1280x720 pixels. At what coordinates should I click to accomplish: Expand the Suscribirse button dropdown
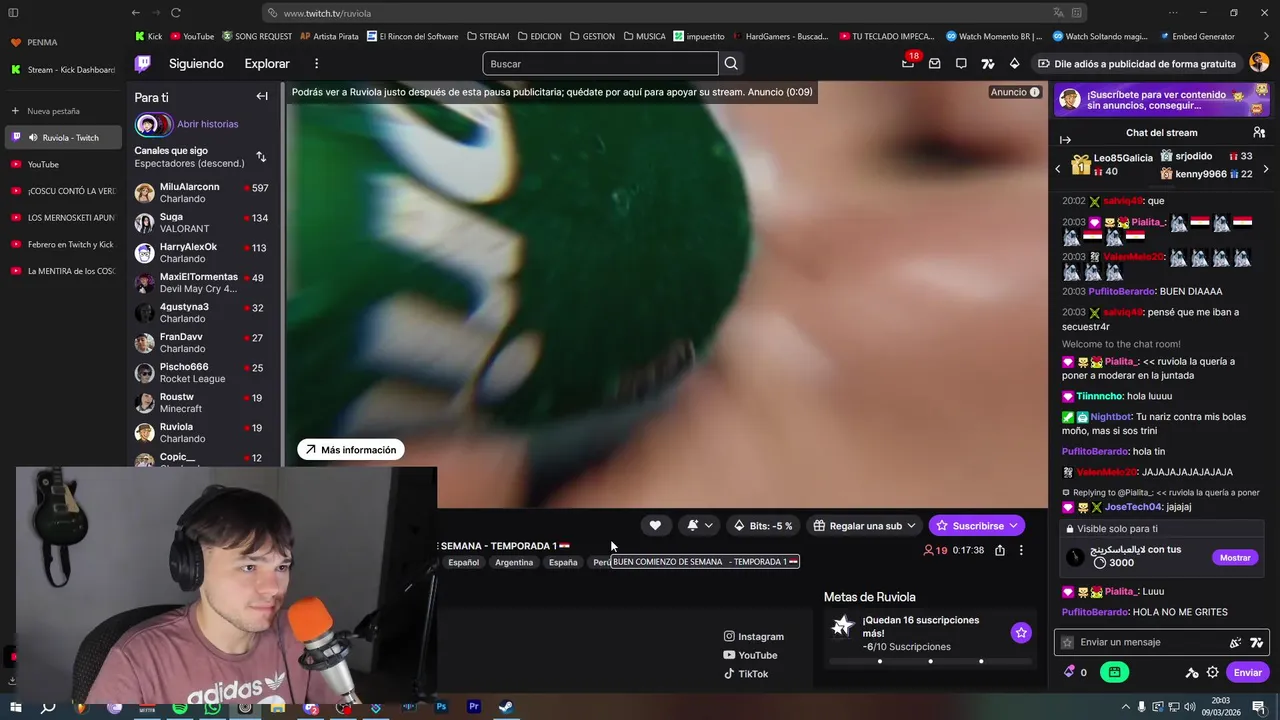(1013, 525)
